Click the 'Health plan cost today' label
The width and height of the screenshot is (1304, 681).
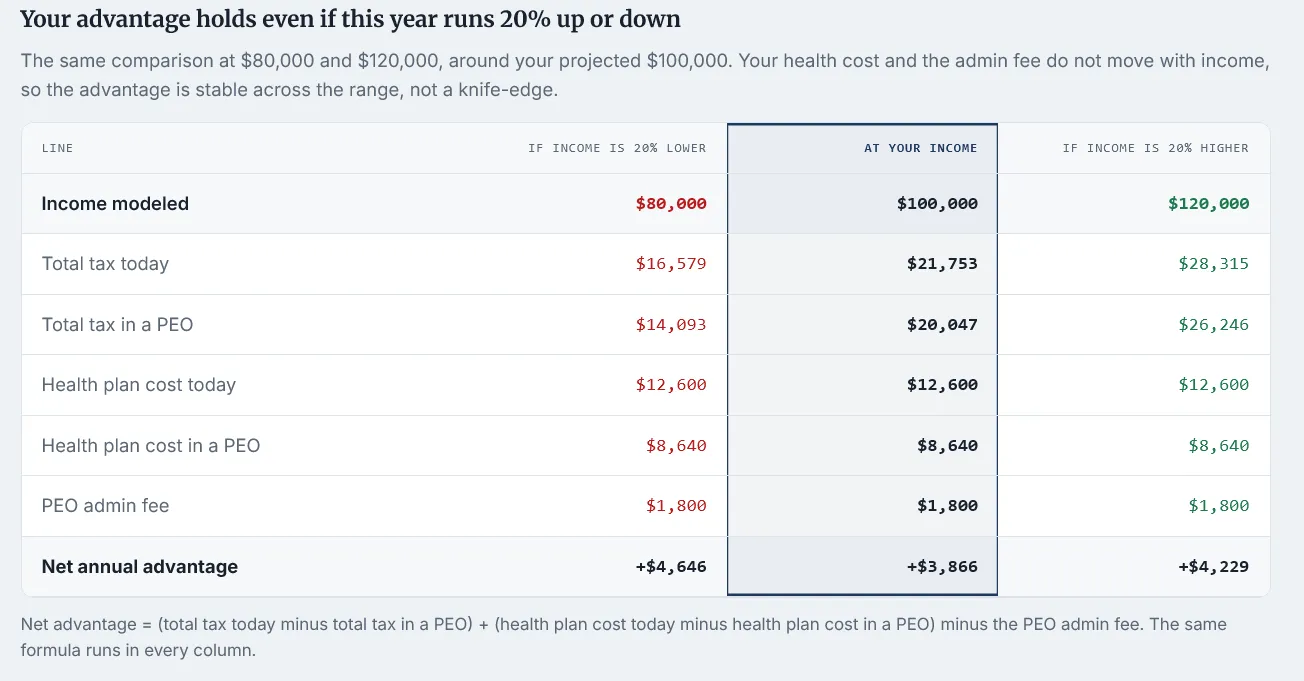139,385
